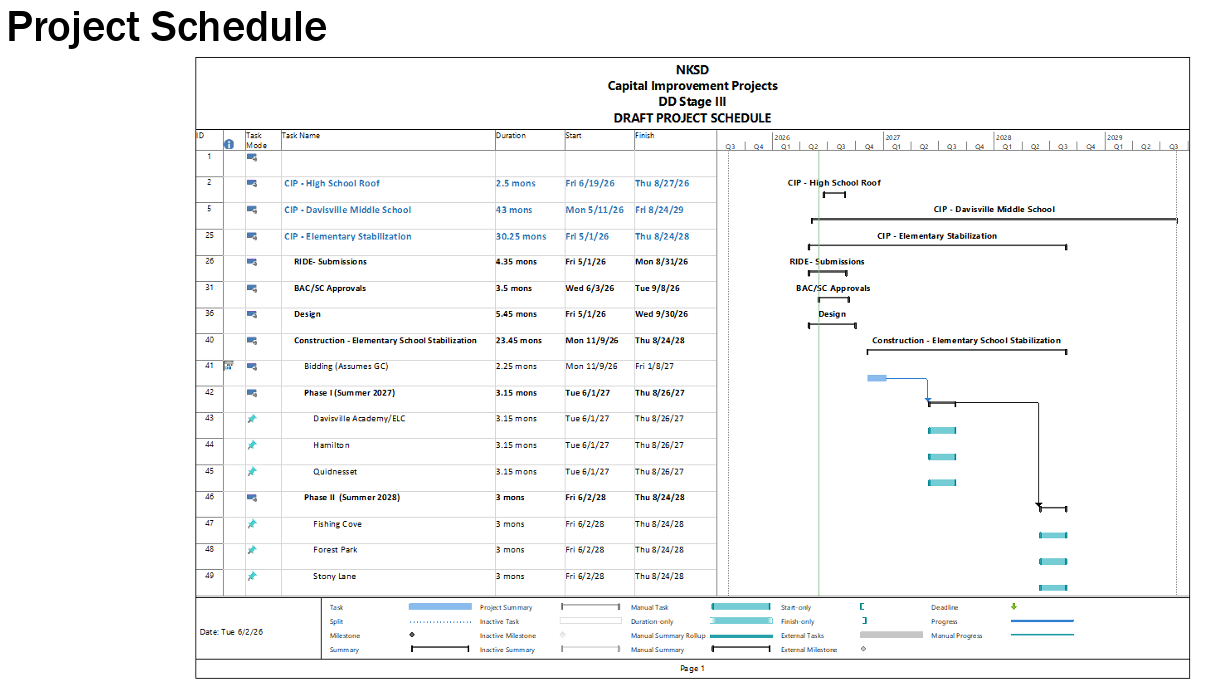Select the 2028 year label on the timescale

(1003, 138)
